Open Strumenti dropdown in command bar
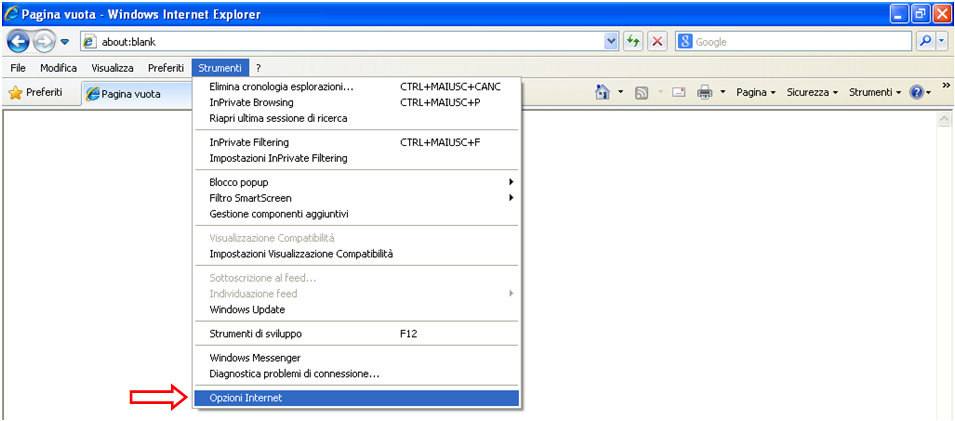The width and height of the screenshot is (955, 421). click(x=875, y=93)
